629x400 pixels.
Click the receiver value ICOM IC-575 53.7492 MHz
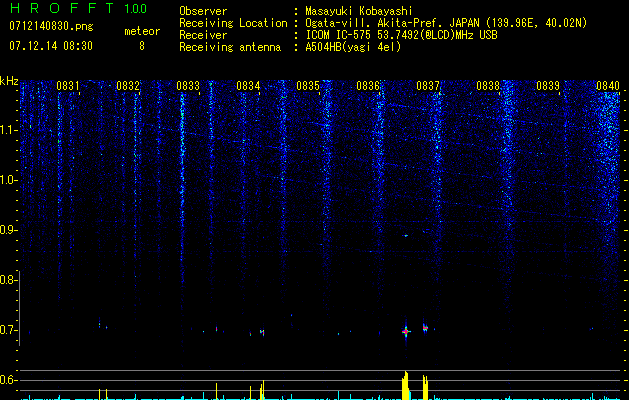point(401,35)
